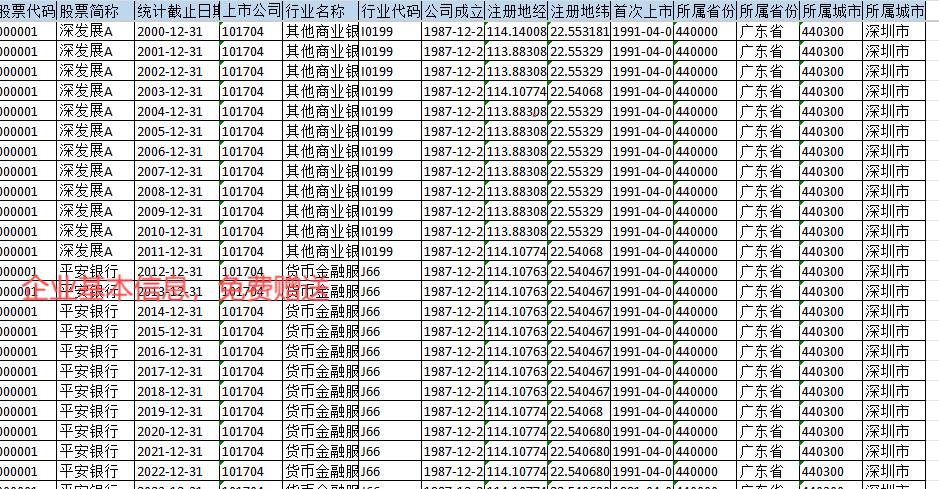Select 其他商业银 cell in the 2004-12-31 row

tap(320, 111)
